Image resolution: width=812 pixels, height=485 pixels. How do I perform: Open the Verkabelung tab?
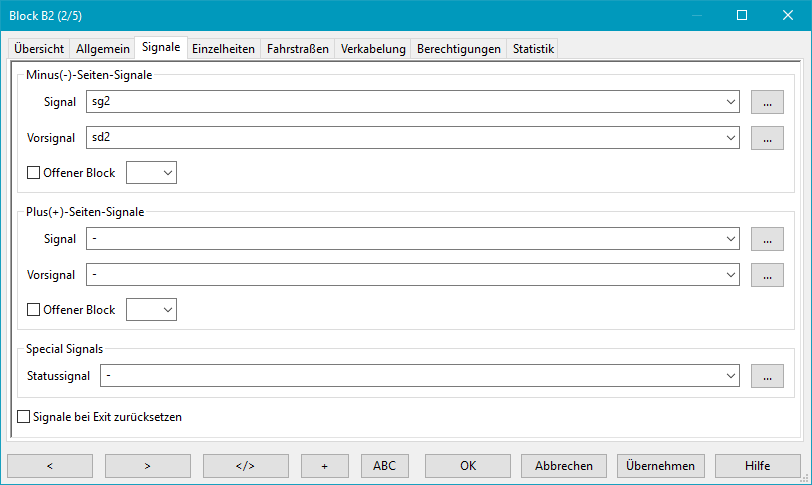point(373,48)
